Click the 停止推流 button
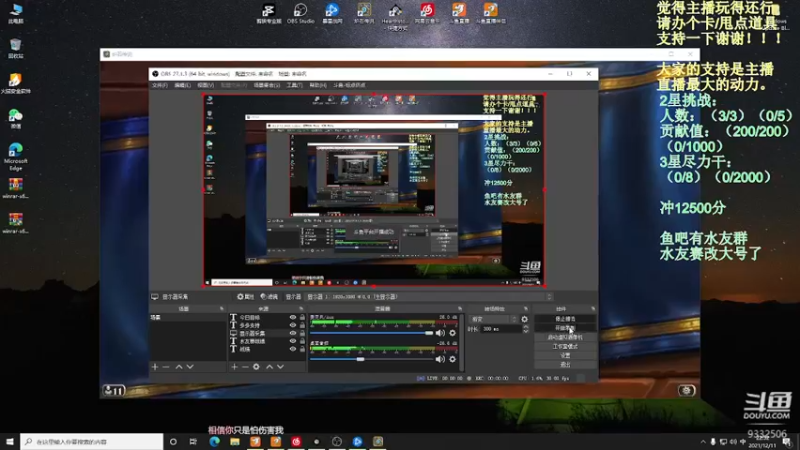800x450 pixels. (x=565, y=319)
